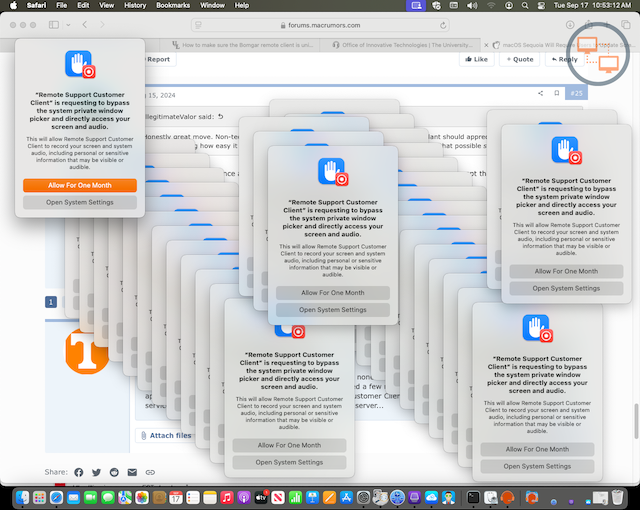Open the Safari tab overview icon
The height and width of the screenshot is (510, 640).
tap(626, 25)
